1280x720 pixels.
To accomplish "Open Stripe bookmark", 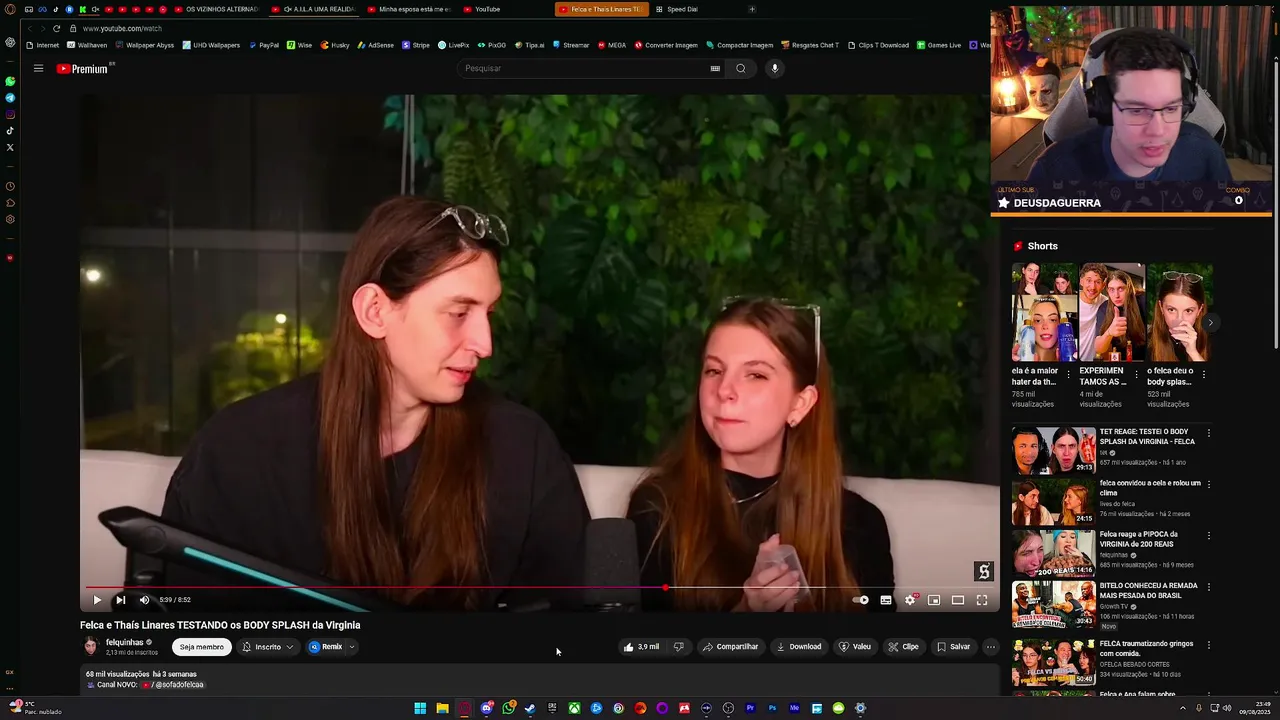I will [416, 45].
